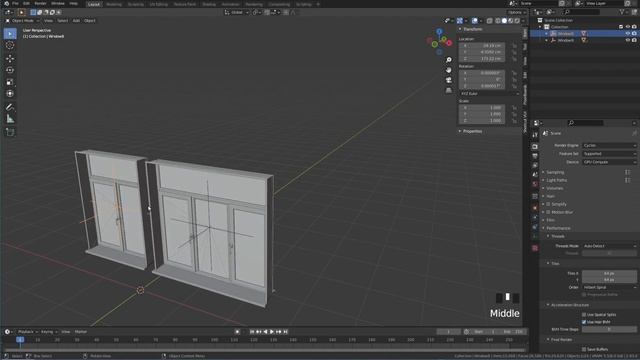Toggle Collection visibility eye
This screenshot has width=640, height=360.
click(628, 27)
